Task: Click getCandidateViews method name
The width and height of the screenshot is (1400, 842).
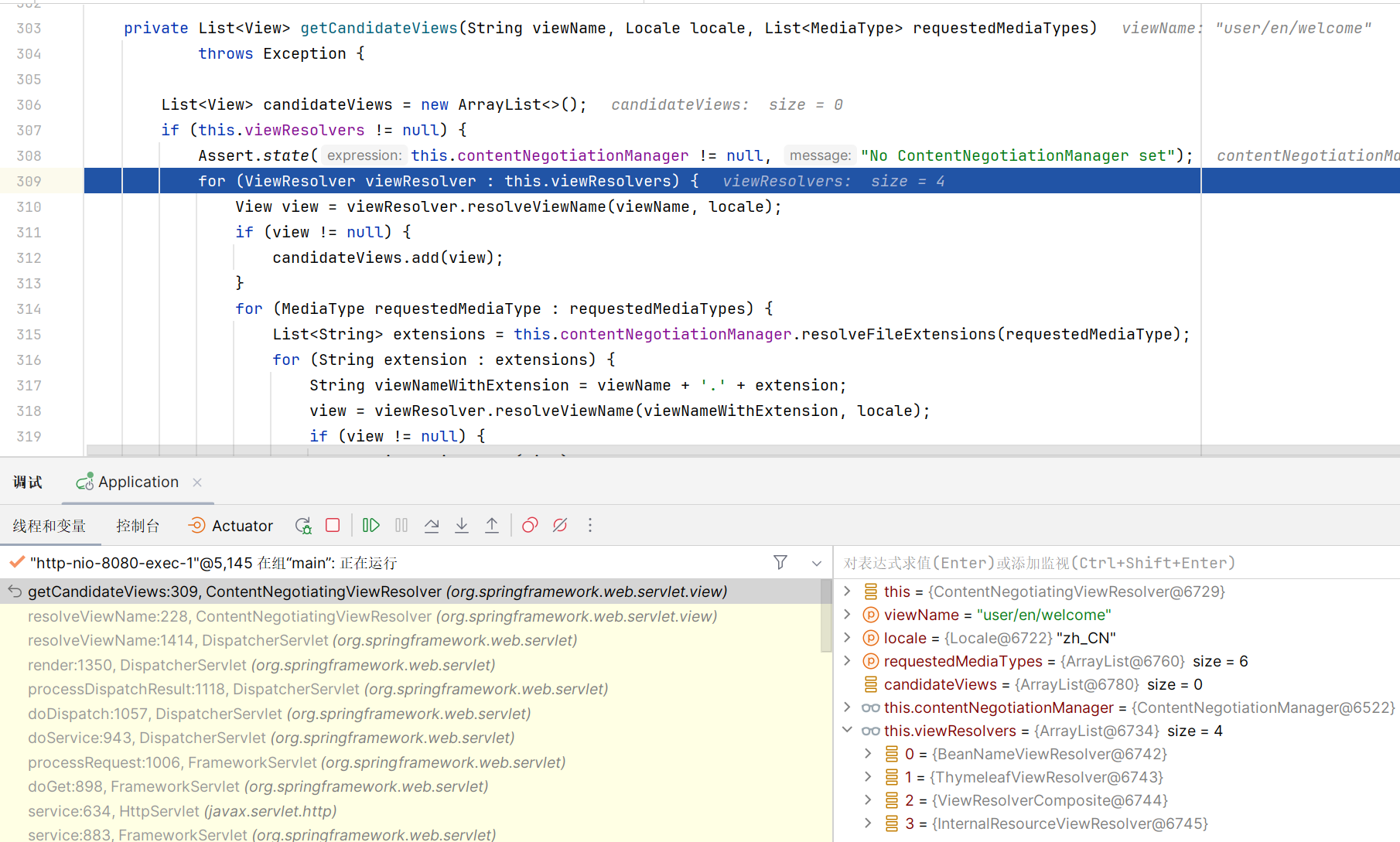Action: (378, 28)
